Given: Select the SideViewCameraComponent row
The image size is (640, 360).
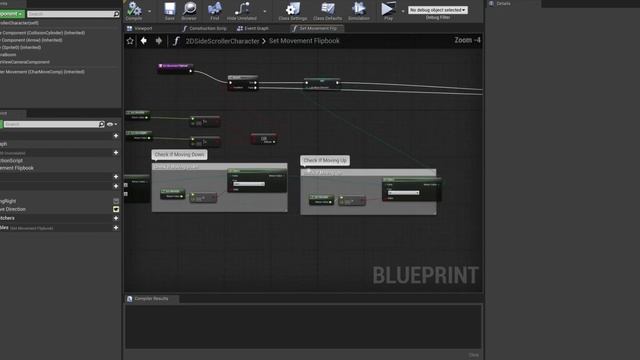Looking at the screenshot, I should 60,62.
